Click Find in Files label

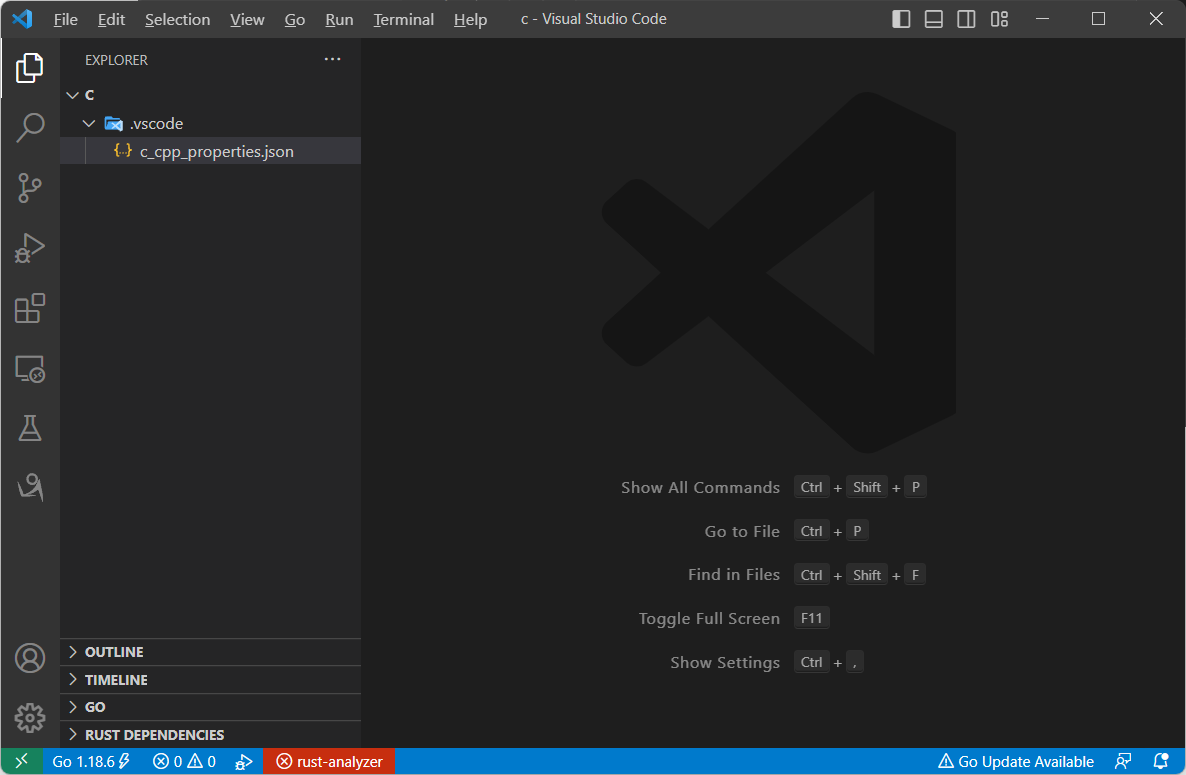tap(734, 575)
